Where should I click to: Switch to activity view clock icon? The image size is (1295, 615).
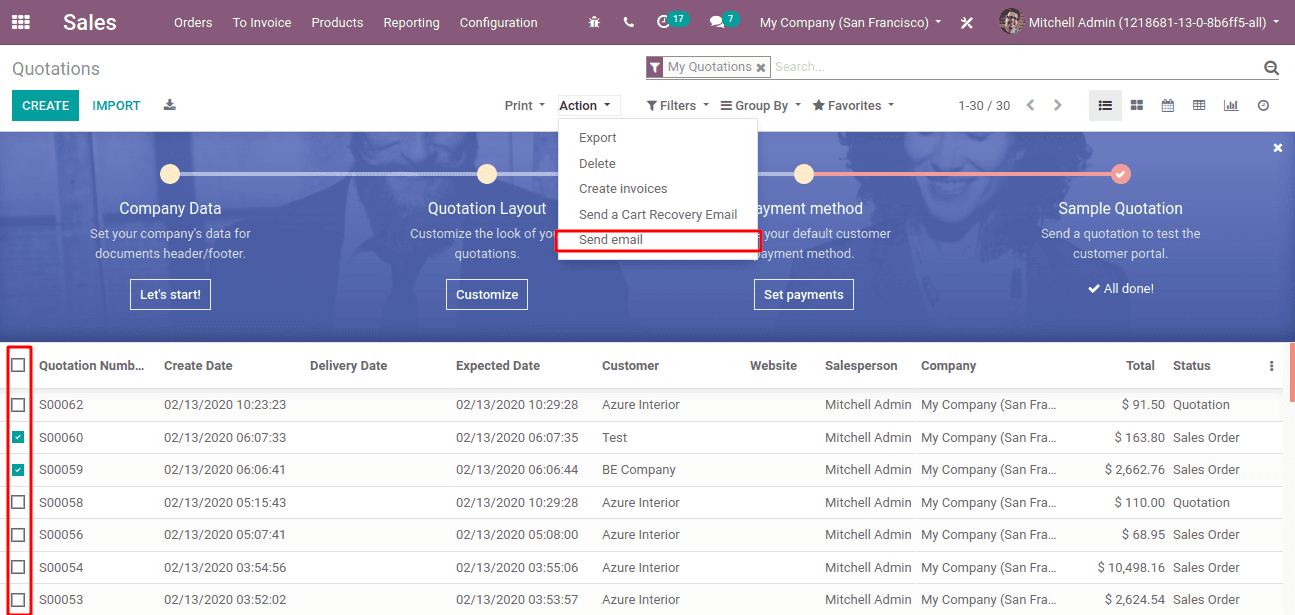(x=1263, y=105)
